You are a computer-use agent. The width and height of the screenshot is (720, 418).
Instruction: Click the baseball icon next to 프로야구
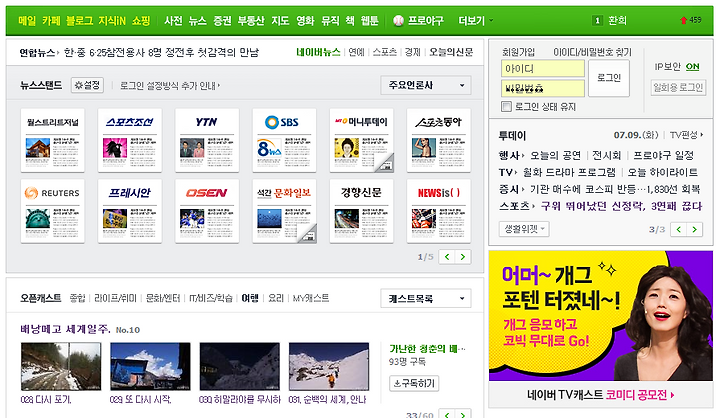point(399,21)
